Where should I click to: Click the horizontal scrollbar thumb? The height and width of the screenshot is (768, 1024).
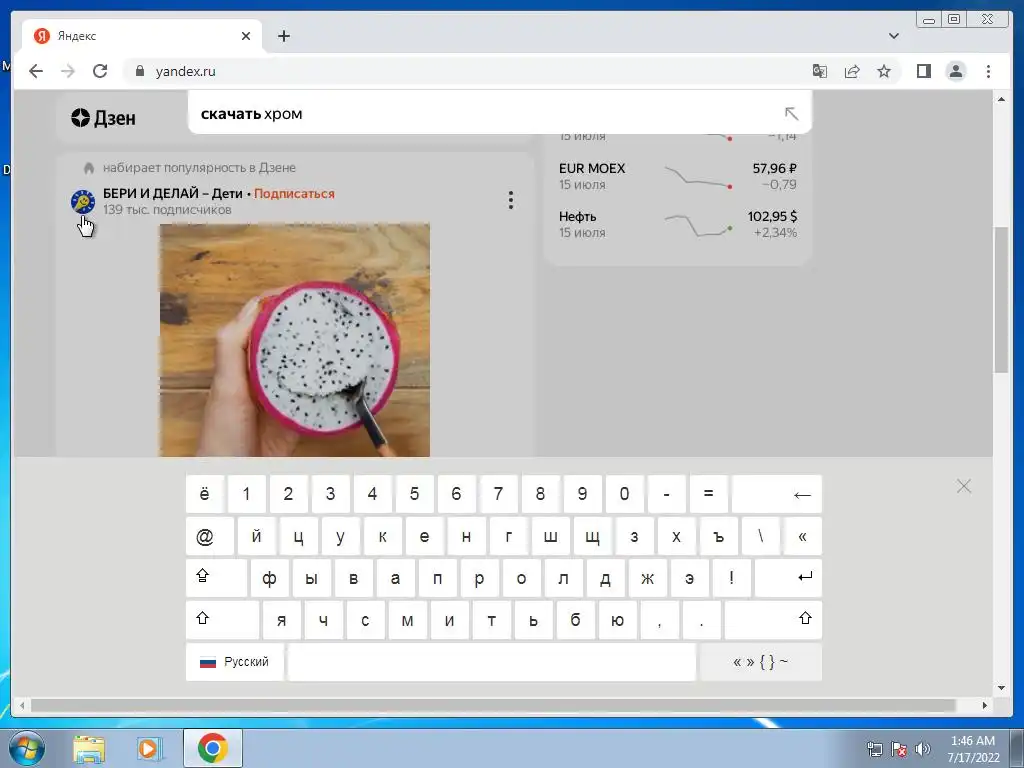click(x=493, y=705)
